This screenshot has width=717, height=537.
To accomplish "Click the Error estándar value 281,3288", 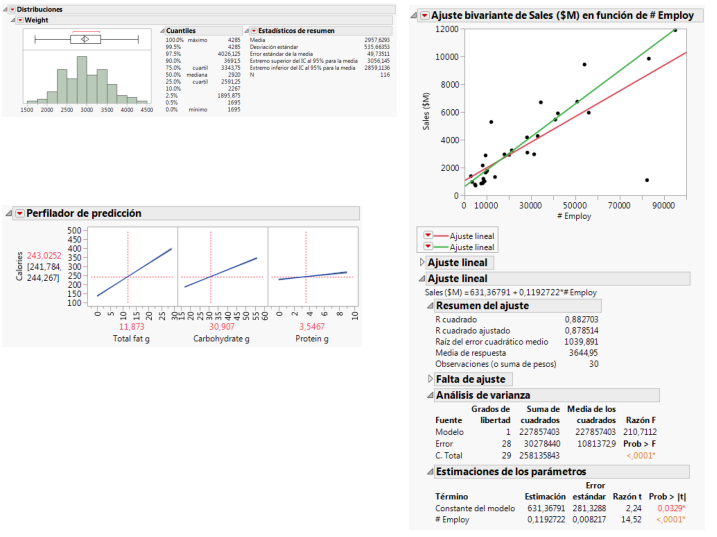I will coord(589,508).
